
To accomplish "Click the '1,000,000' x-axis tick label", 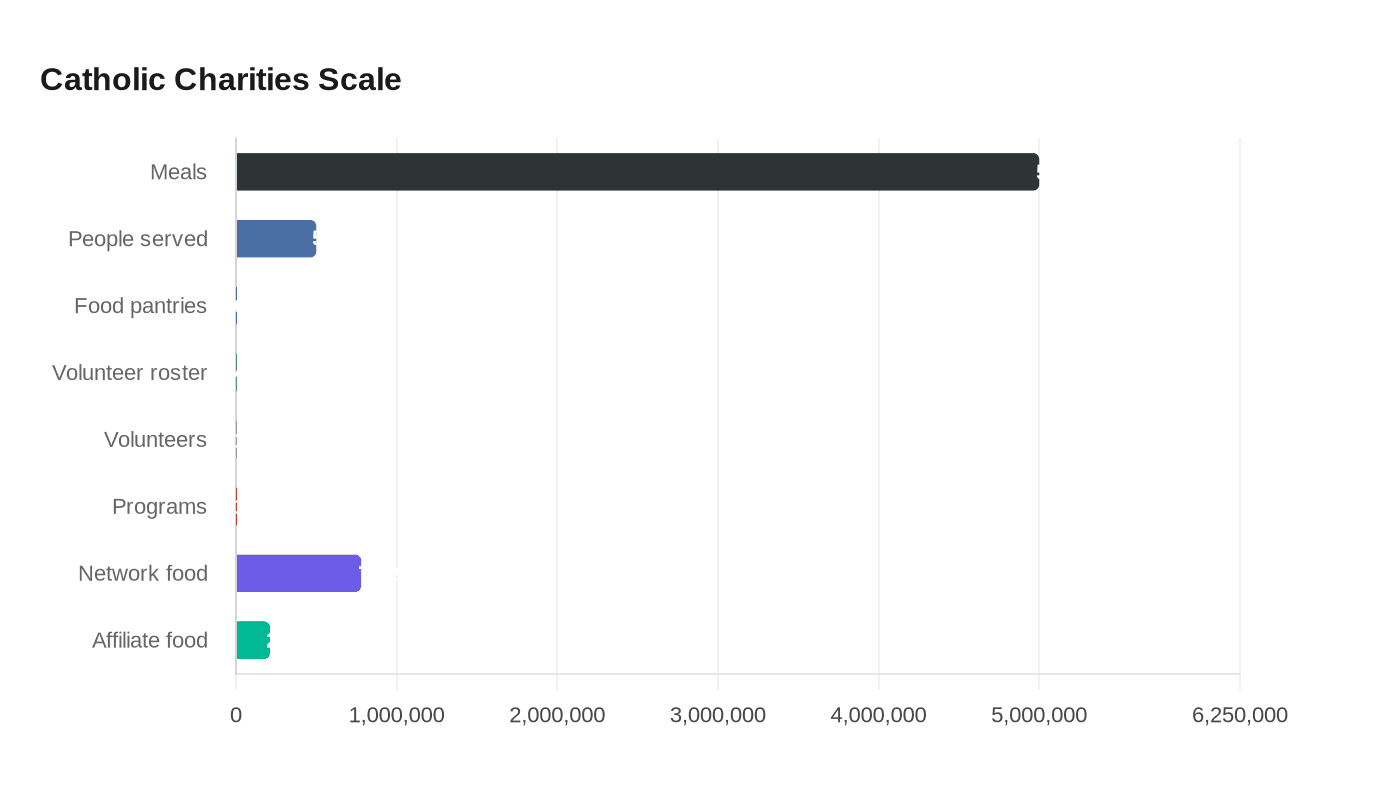I will [x=397, y=715].
